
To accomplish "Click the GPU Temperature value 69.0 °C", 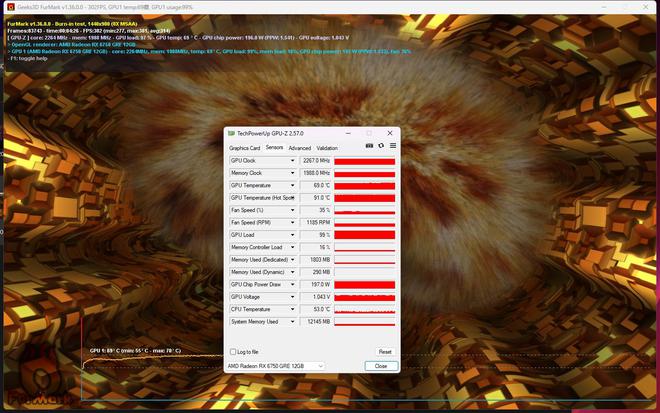I will tap(316, 186).
